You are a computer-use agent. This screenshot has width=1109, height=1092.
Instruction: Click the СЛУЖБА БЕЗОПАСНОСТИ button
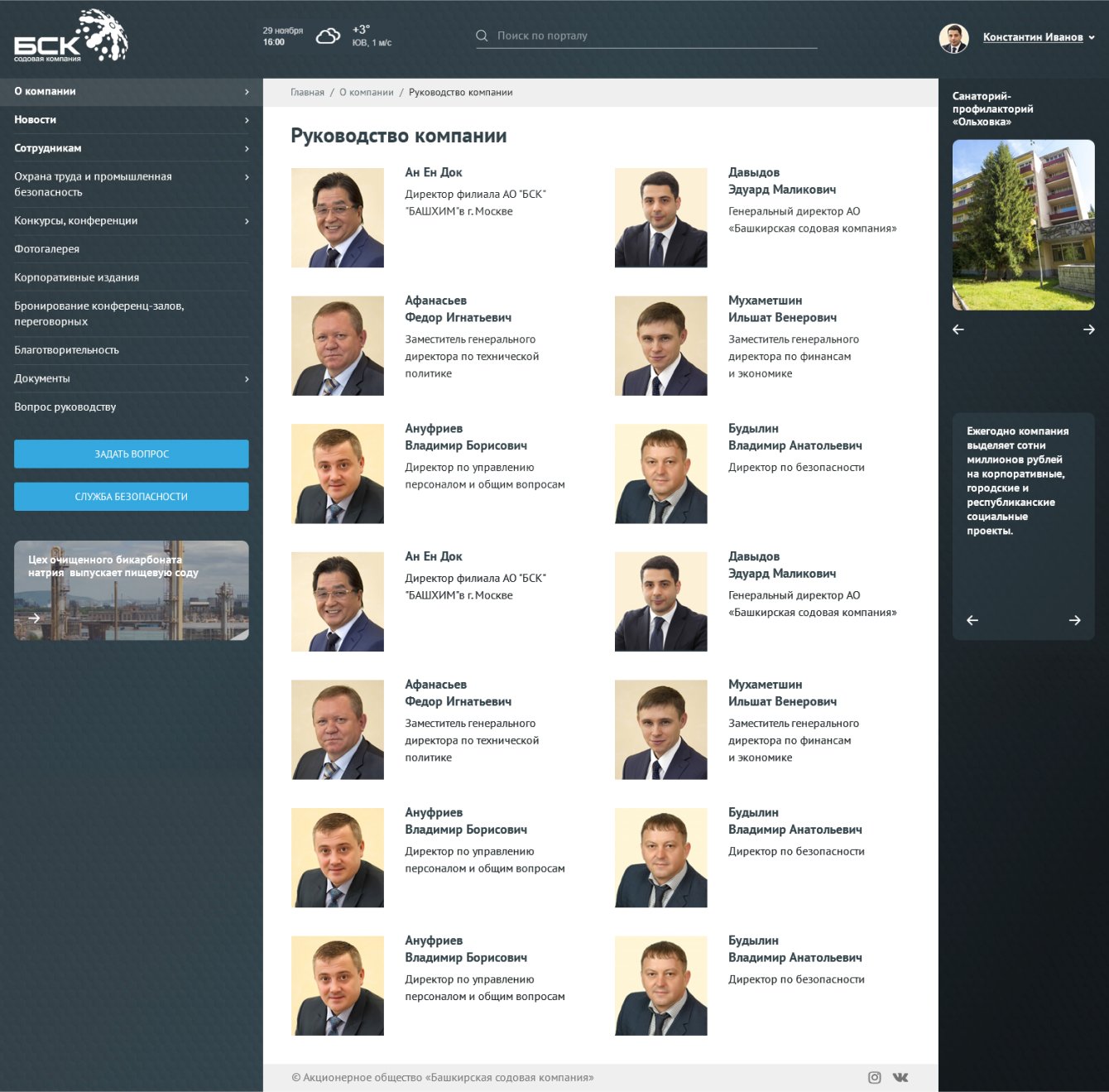[132, 497]
